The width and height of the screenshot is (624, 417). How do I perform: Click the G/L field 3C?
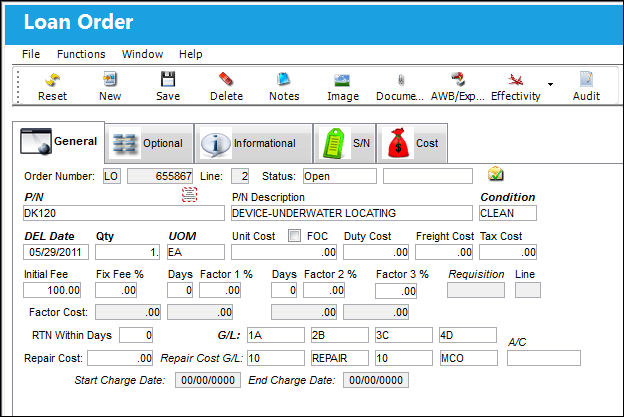tap(404, 335)
